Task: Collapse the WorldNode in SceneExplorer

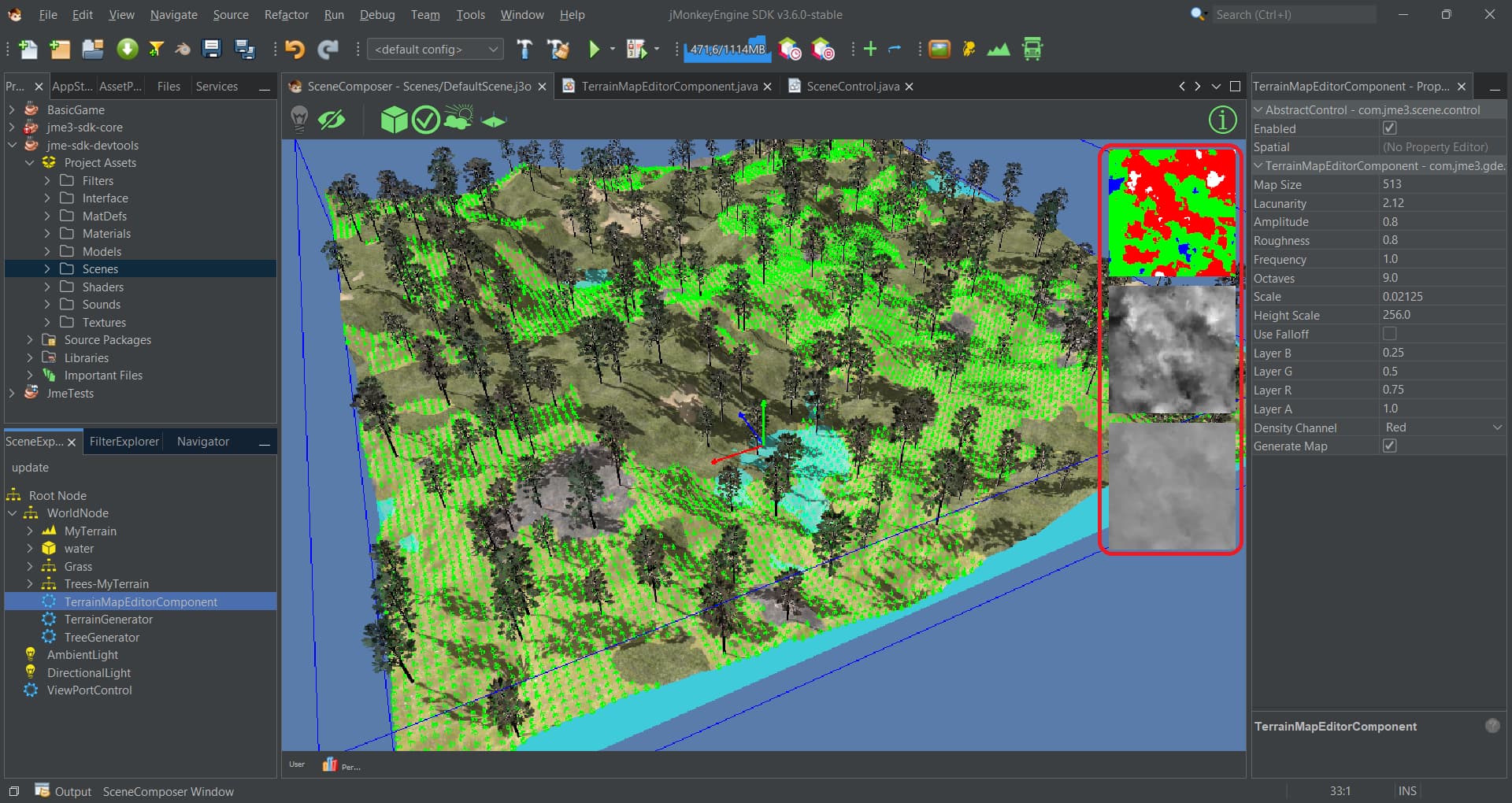Action: (x=12, y=513)
